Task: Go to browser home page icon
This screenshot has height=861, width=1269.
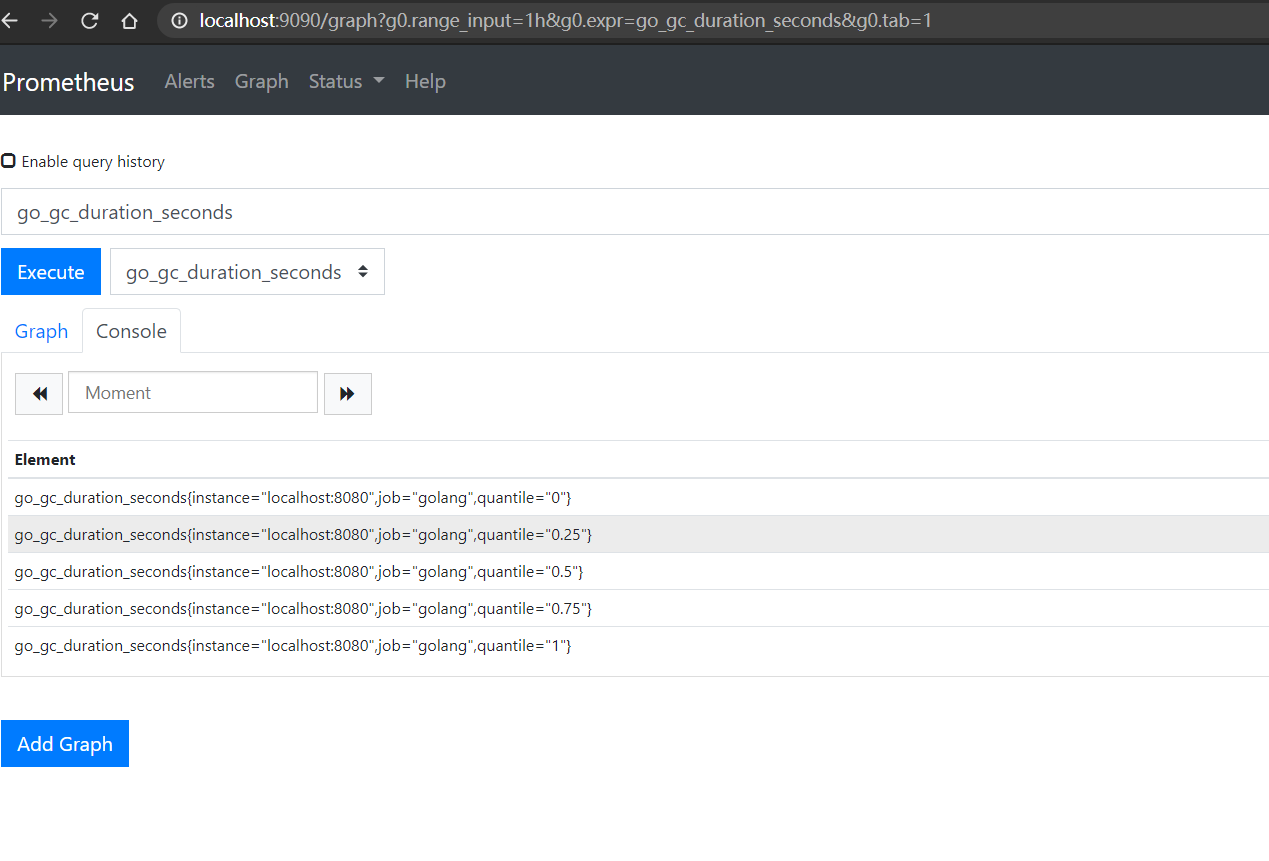Action: pos(129,20)
